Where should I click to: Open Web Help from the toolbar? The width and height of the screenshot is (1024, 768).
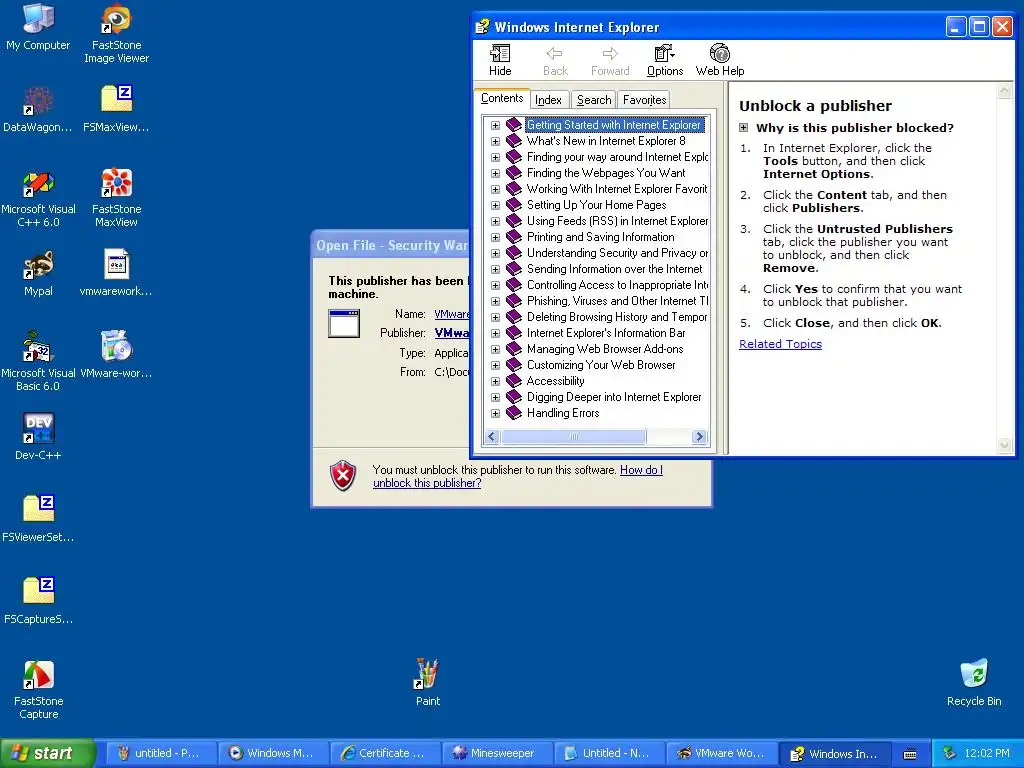720,60
